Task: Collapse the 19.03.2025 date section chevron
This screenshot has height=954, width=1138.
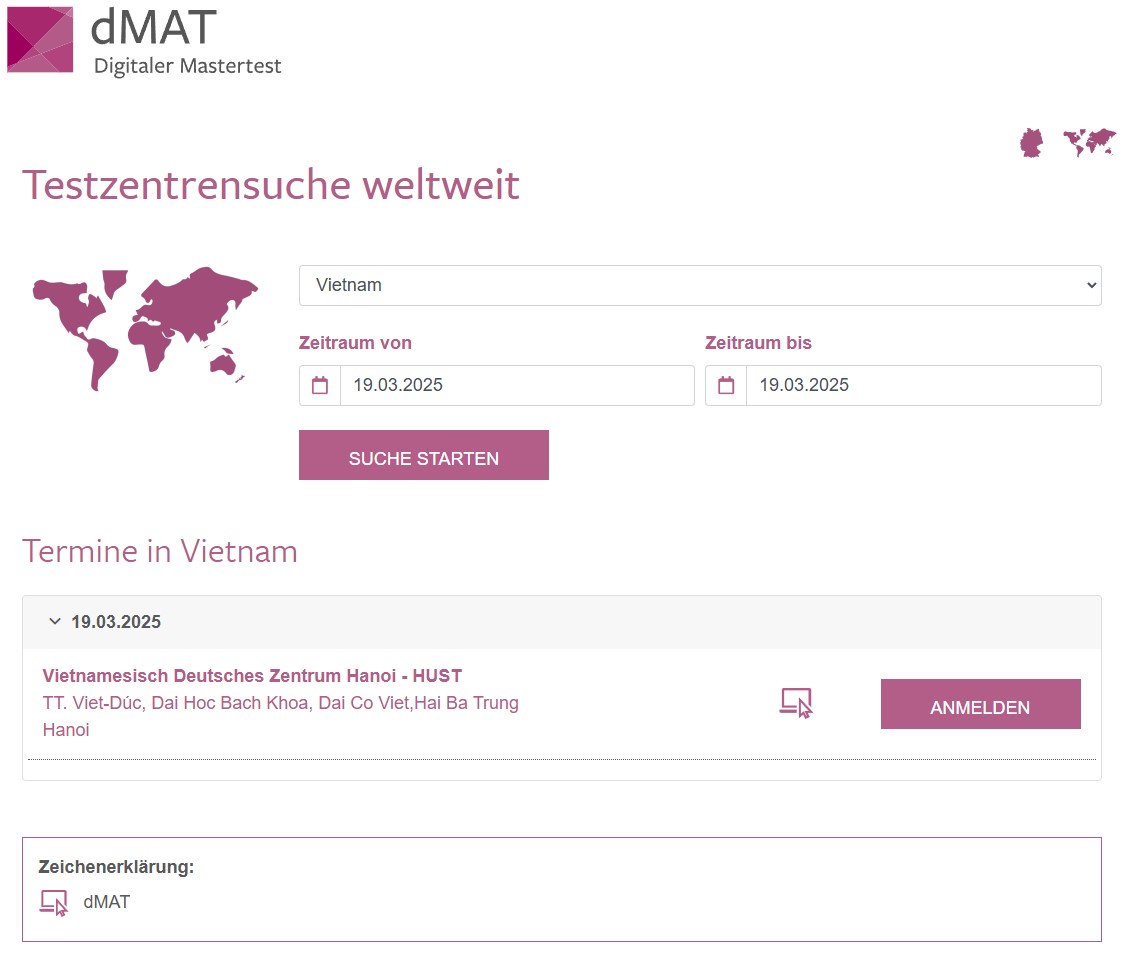Action: click(55, 622)
